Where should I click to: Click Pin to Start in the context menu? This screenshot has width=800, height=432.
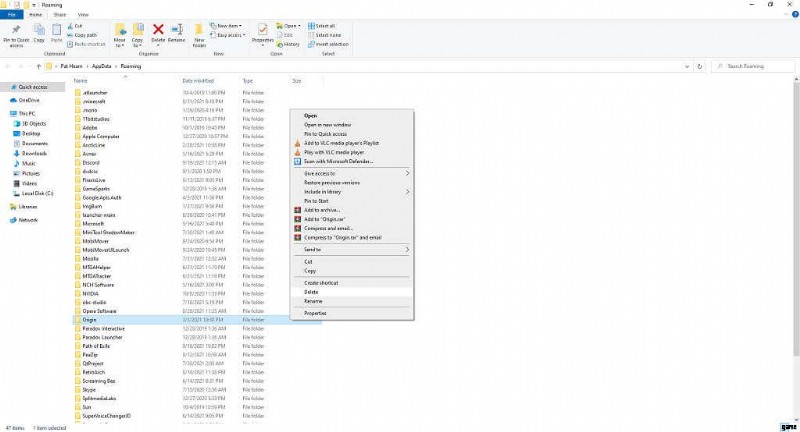click(352, 201)
